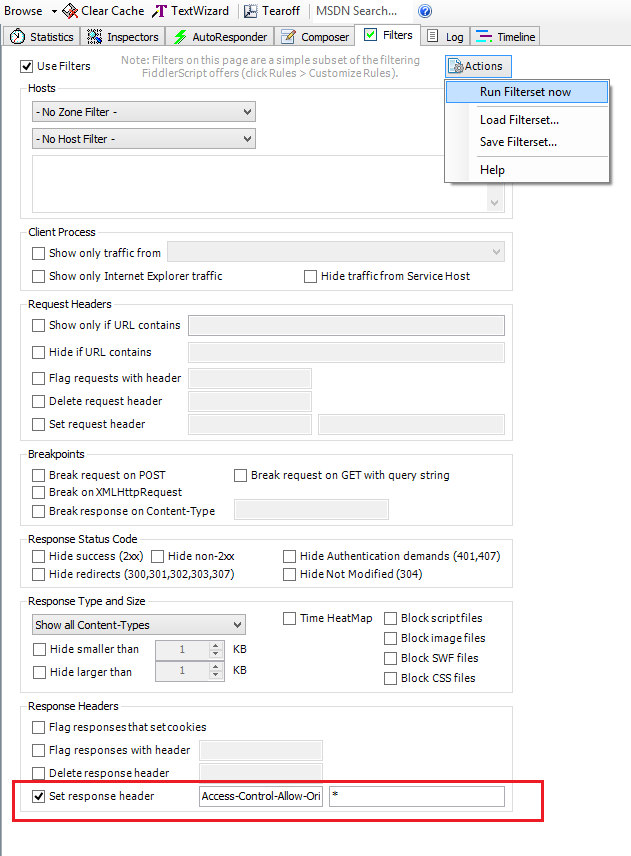Check Hide traffic from Service Host
The width and height of the screenshot is (631, 856).
click(x=310, y=277)
